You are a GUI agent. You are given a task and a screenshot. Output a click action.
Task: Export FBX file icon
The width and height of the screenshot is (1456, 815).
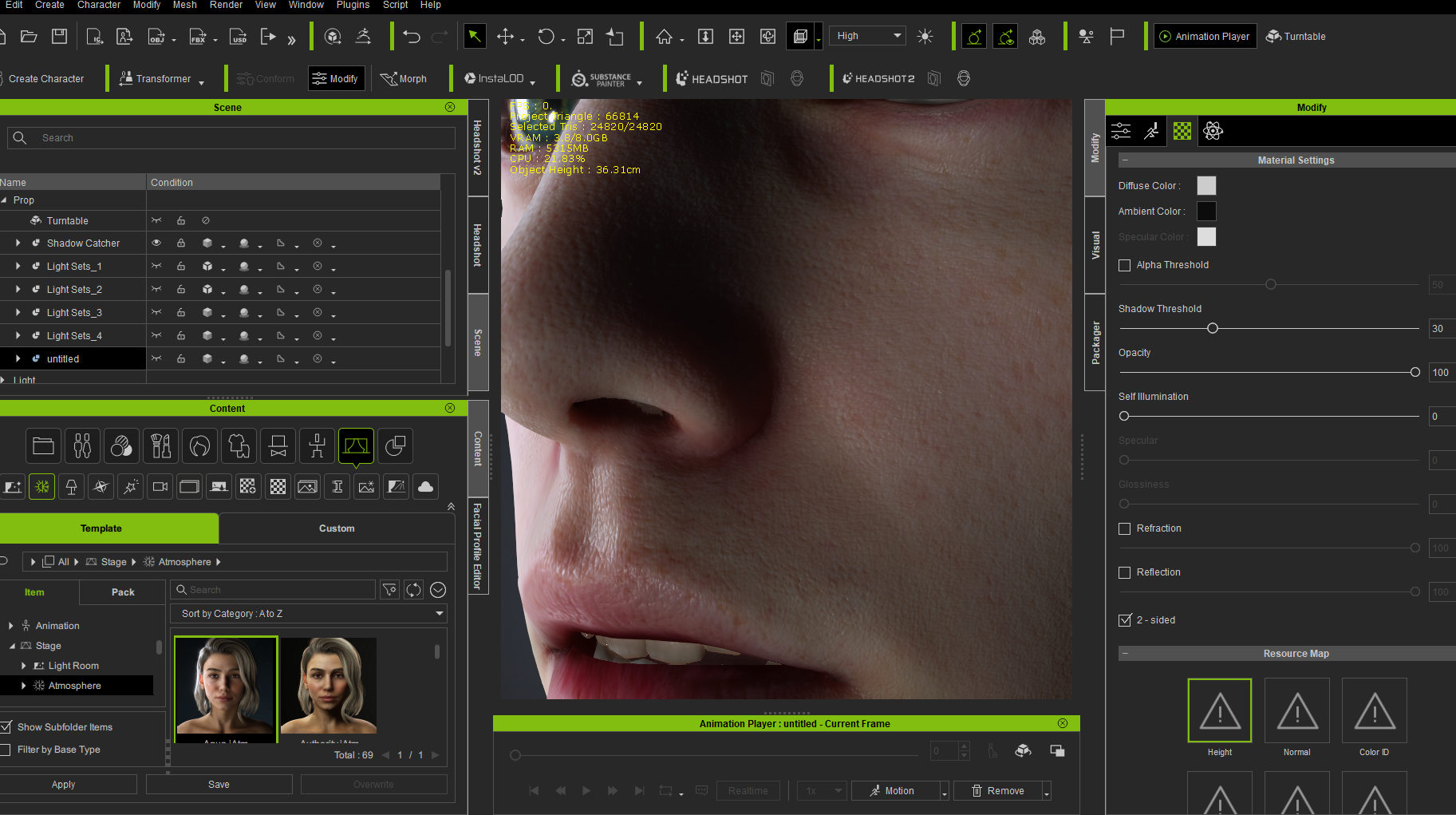tap(198, 37)
